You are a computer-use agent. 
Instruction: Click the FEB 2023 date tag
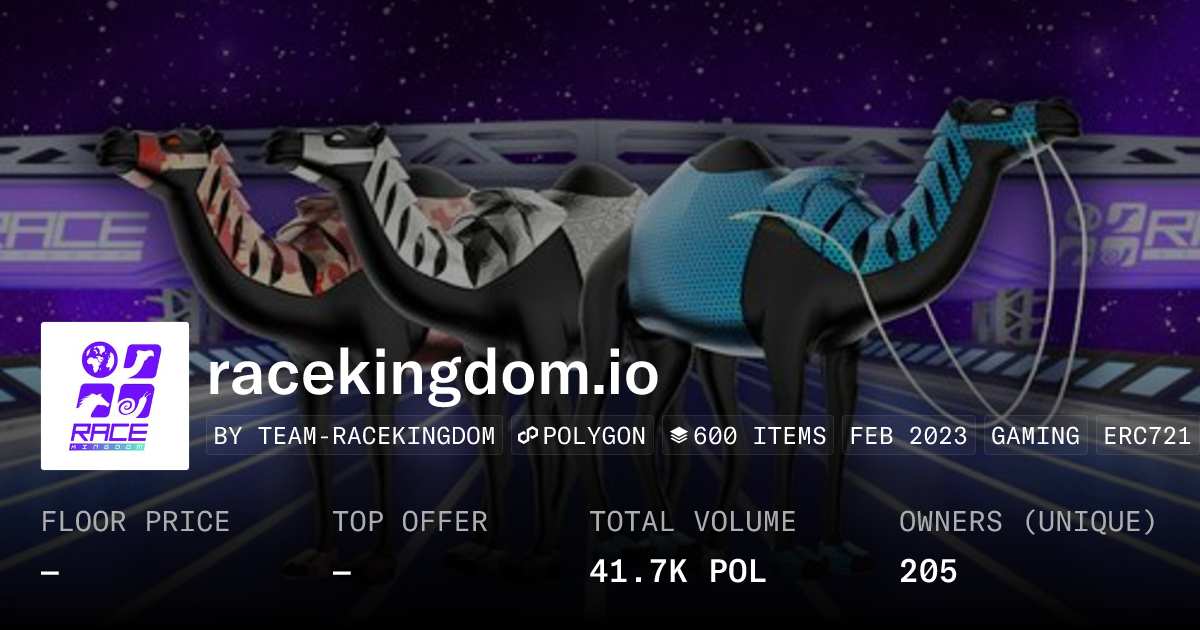(909, 436)
